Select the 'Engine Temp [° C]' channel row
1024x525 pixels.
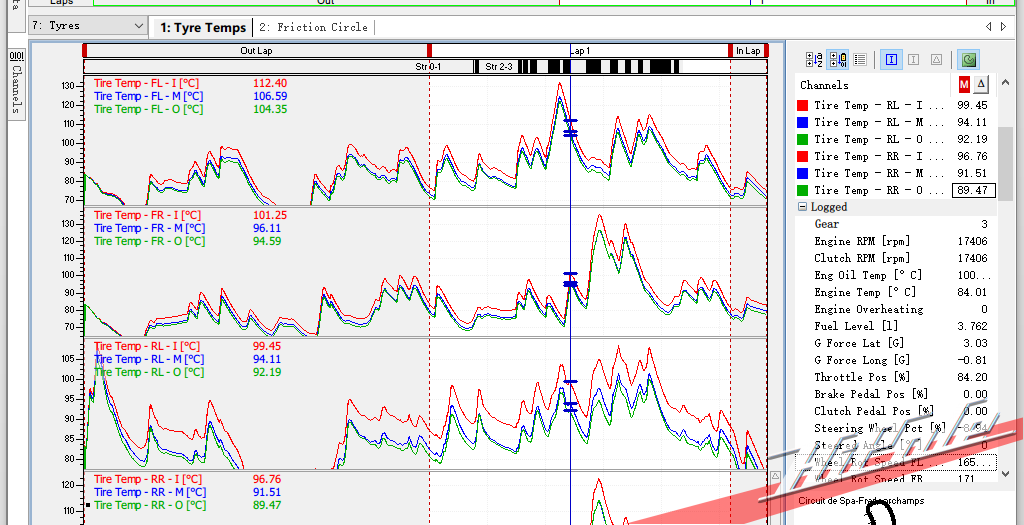click(x=896, y=292)
